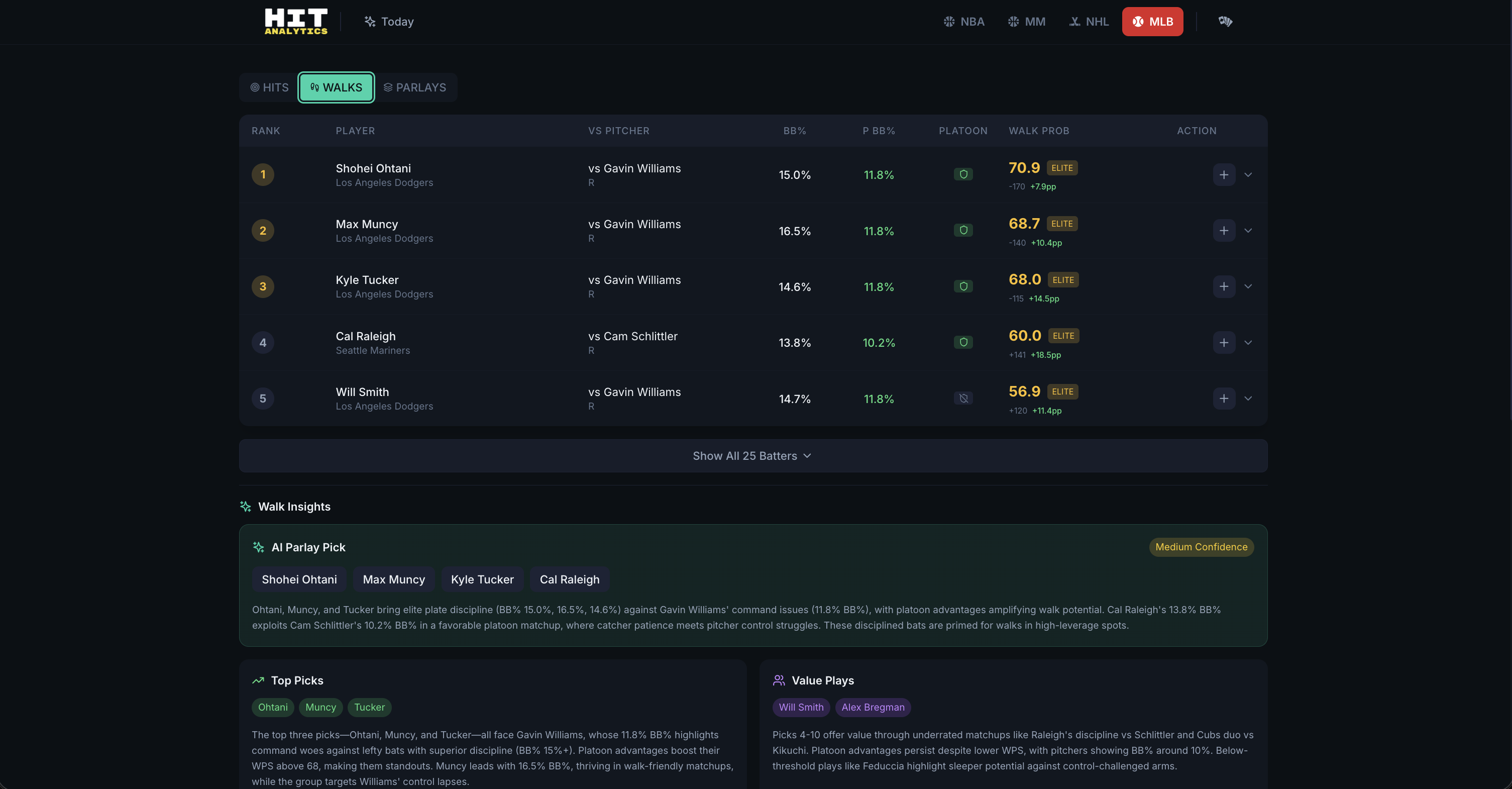Image resolution: width=1512 pixels, height=789 pixels.
Task: Toggle the WALKS view
Action: [336, 87]
